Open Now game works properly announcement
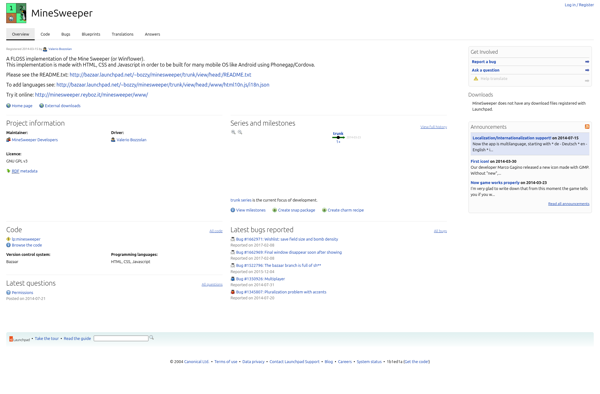Screen dimensions: 600x394 tap(495, 182)
